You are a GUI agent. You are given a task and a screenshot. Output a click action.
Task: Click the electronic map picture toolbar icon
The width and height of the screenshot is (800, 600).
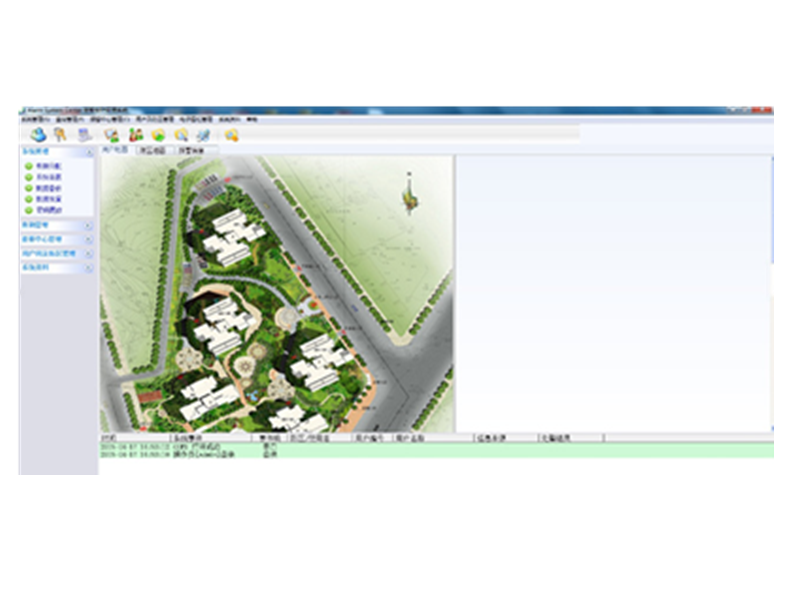[159, 133]
